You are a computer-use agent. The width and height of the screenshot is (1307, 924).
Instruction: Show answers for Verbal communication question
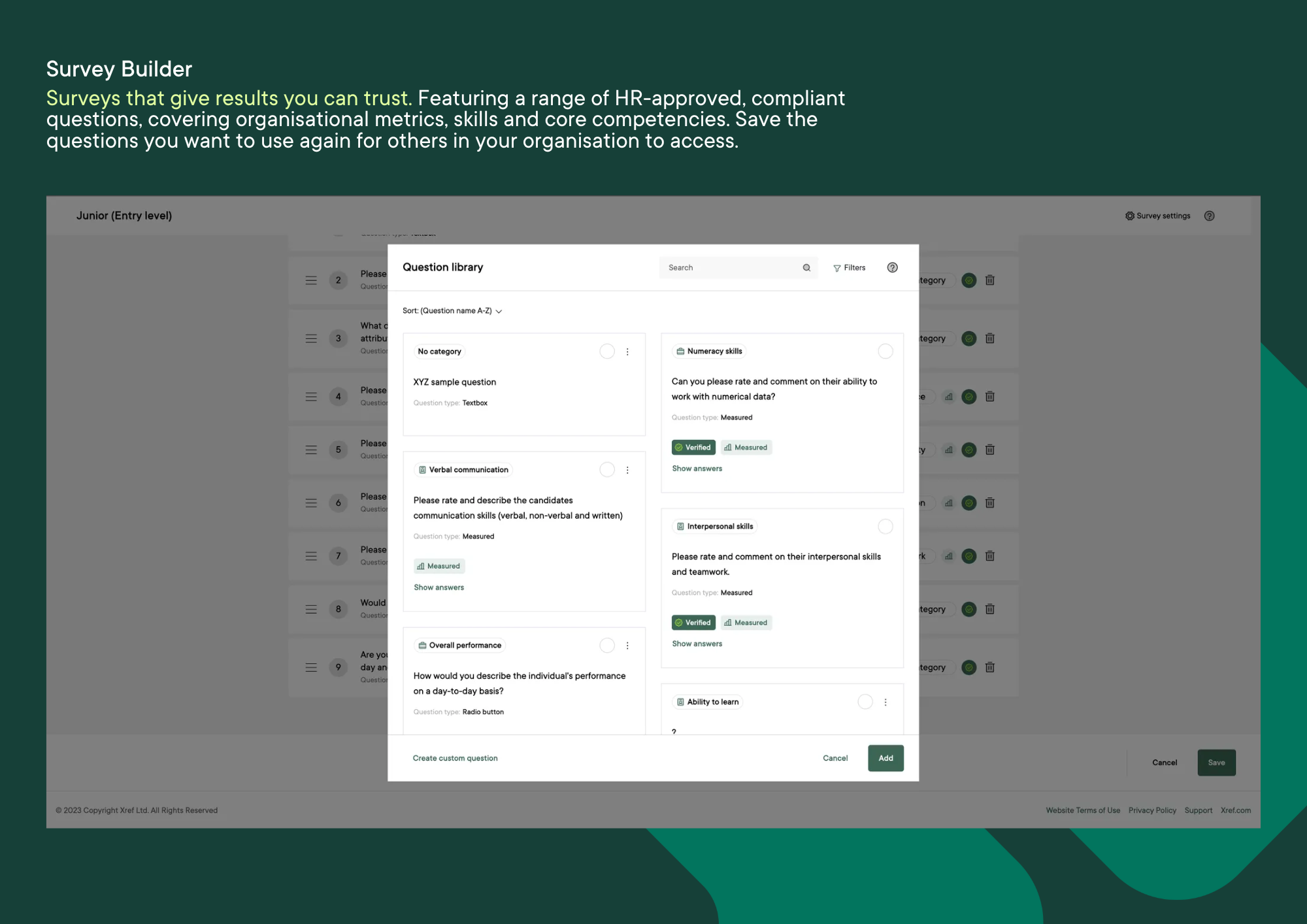pyautogui.click(x=439, y=587)
